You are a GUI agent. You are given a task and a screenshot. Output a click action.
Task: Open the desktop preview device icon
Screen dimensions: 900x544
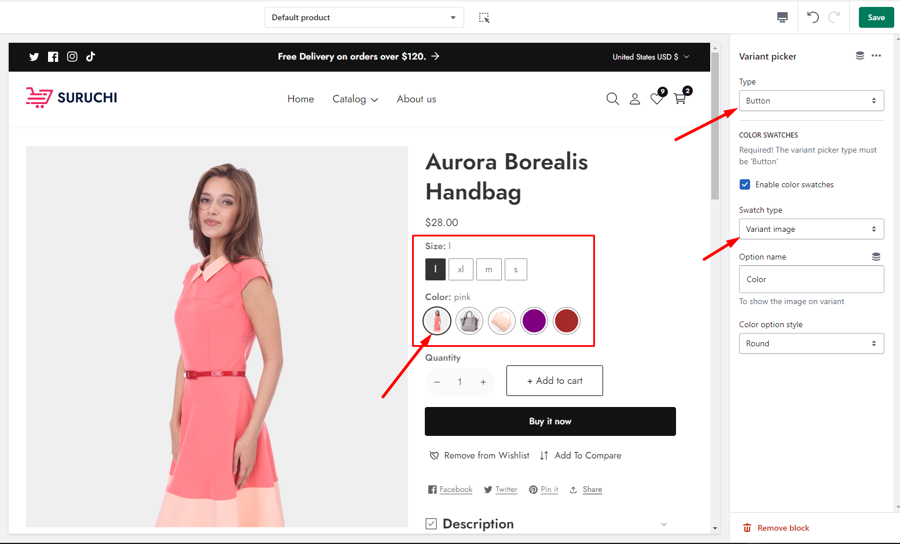coord(782,17)
